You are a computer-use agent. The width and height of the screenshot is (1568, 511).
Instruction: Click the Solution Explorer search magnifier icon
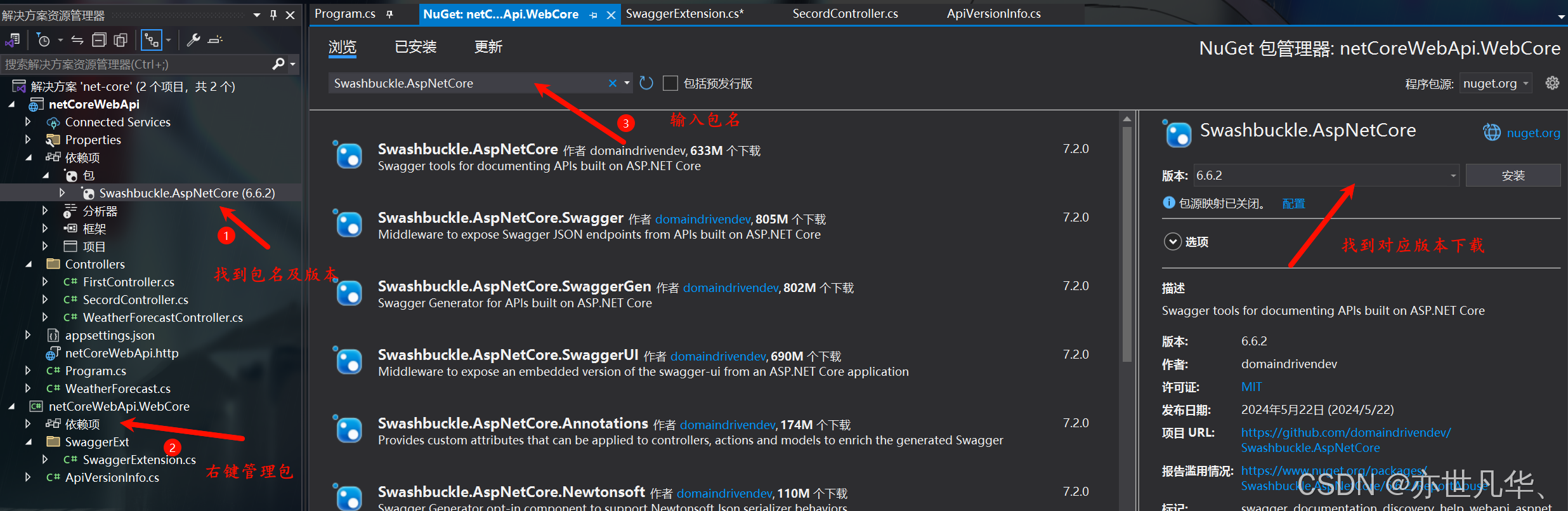click(278, 64)
